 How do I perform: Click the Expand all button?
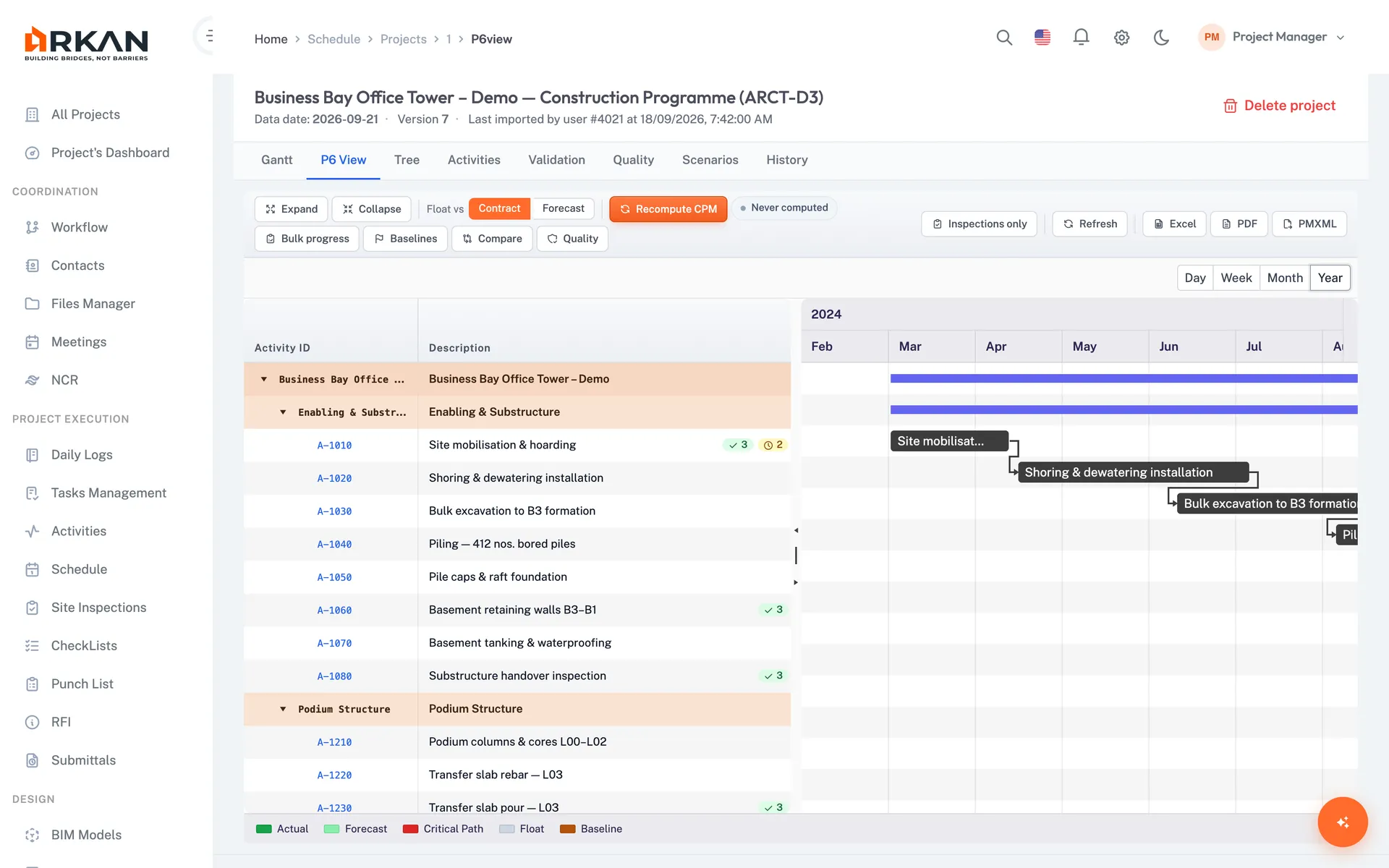[291, 209]
